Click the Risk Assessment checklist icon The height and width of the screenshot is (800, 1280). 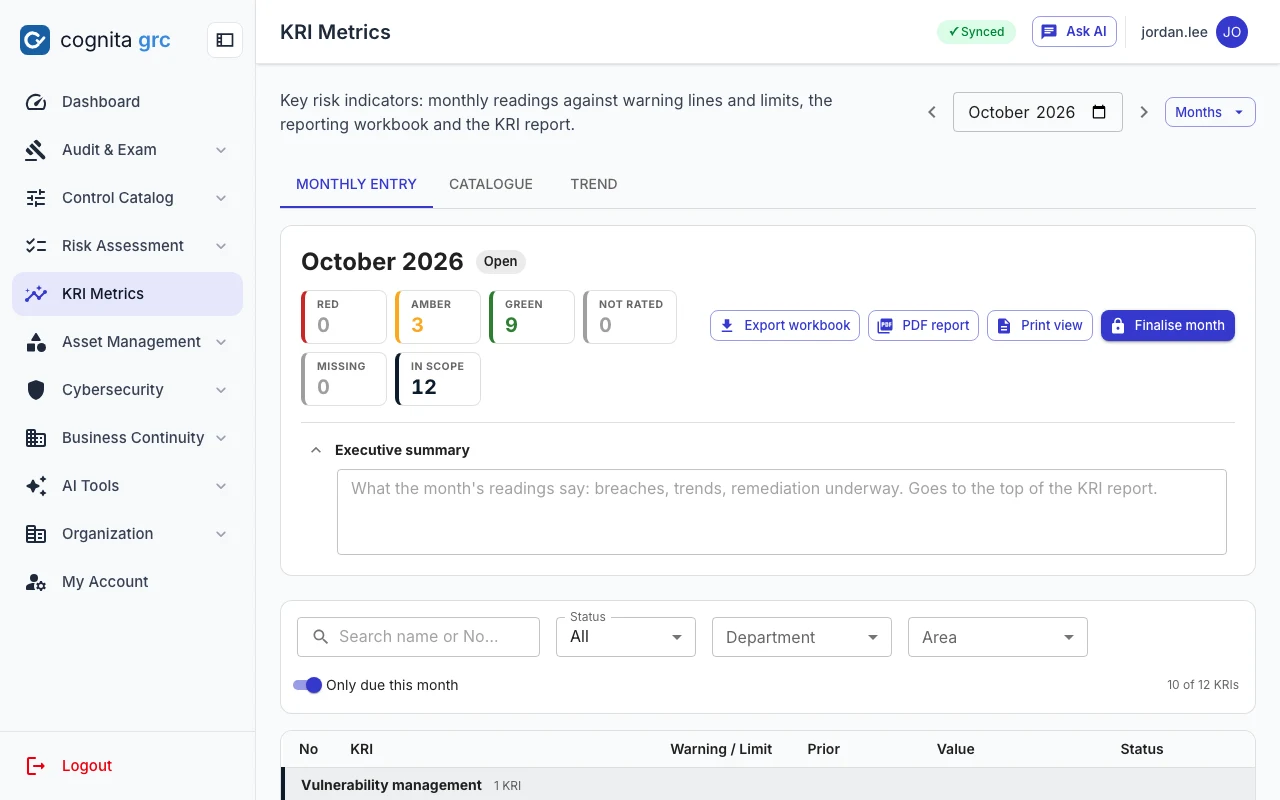coord(36,246)
